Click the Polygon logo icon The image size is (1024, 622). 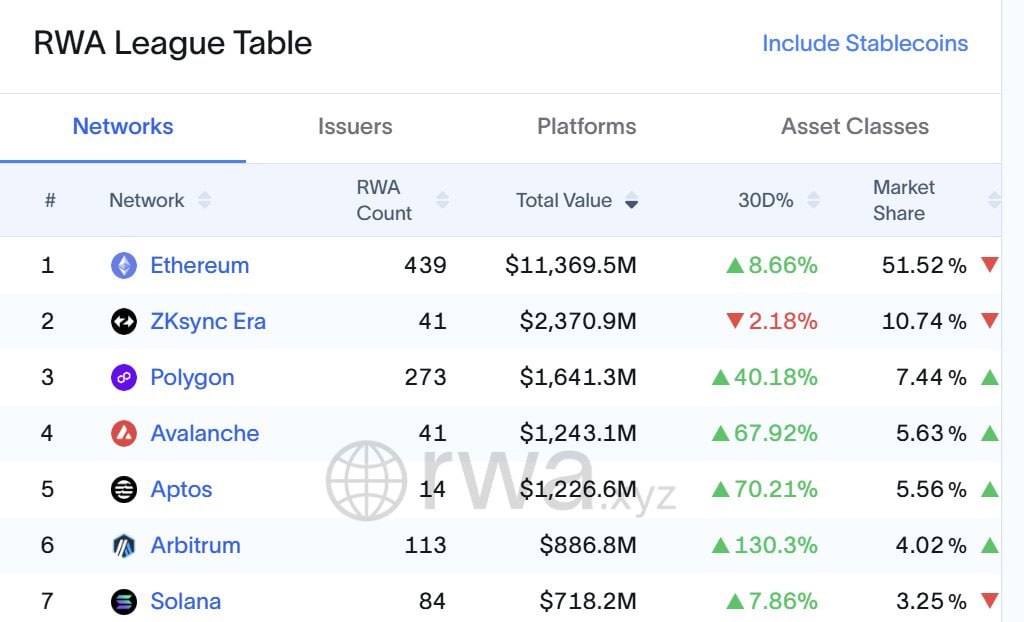123,377
